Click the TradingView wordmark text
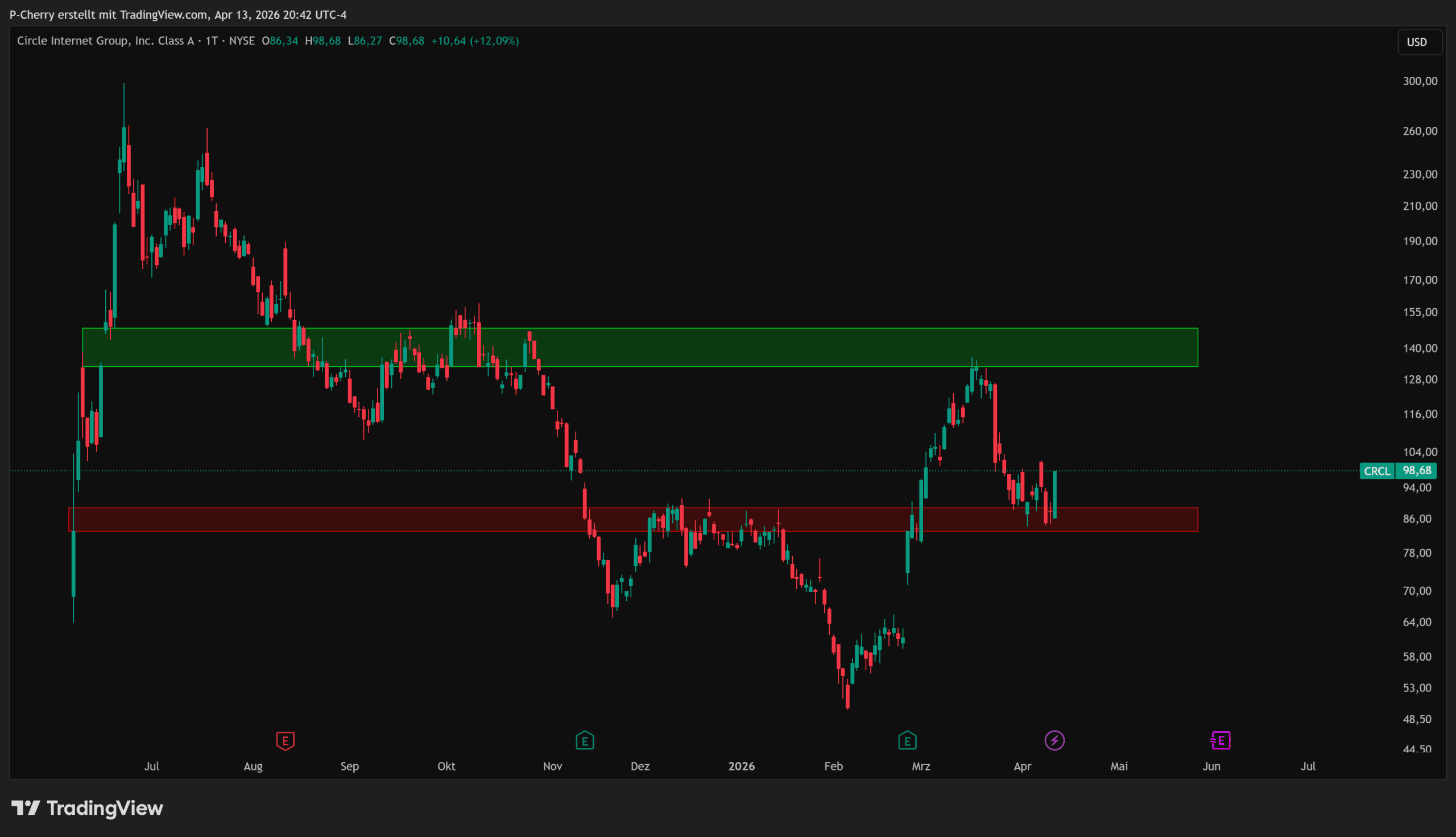Image resolution: width=1456 pixels, height=837 pixels. click(x=105, y=808)
